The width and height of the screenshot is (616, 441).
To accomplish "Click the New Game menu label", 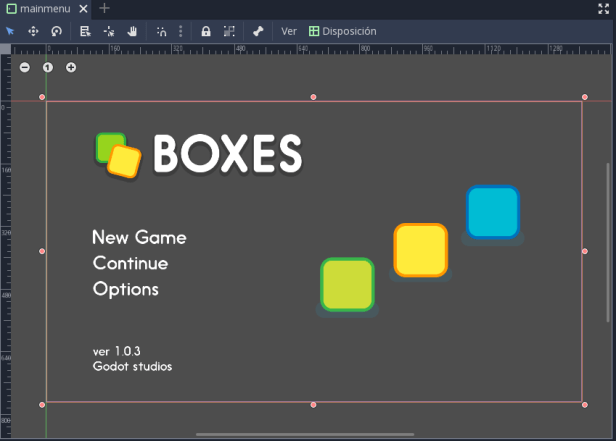I will [x=139, y=237].
